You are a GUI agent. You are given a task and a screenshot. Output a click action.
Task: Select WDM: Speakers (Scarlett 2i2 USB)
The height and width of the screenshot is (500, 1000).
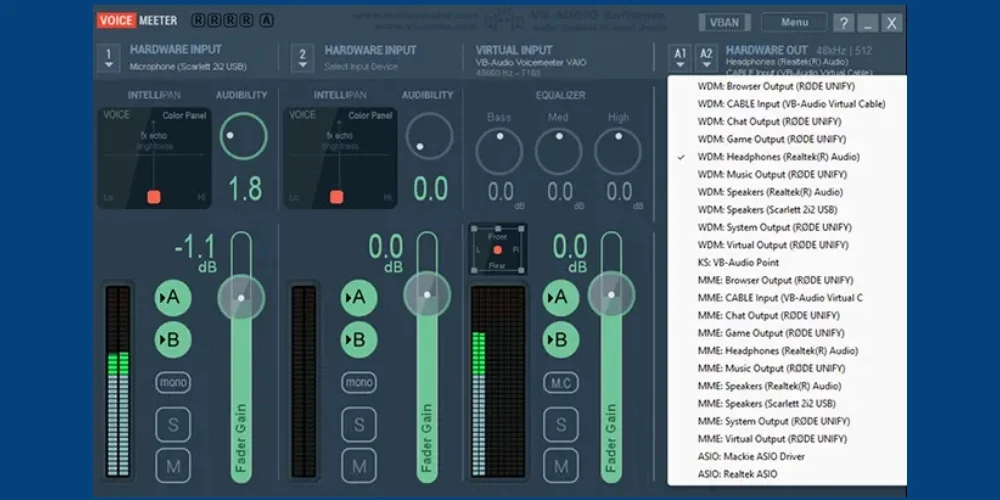point(767,210)
